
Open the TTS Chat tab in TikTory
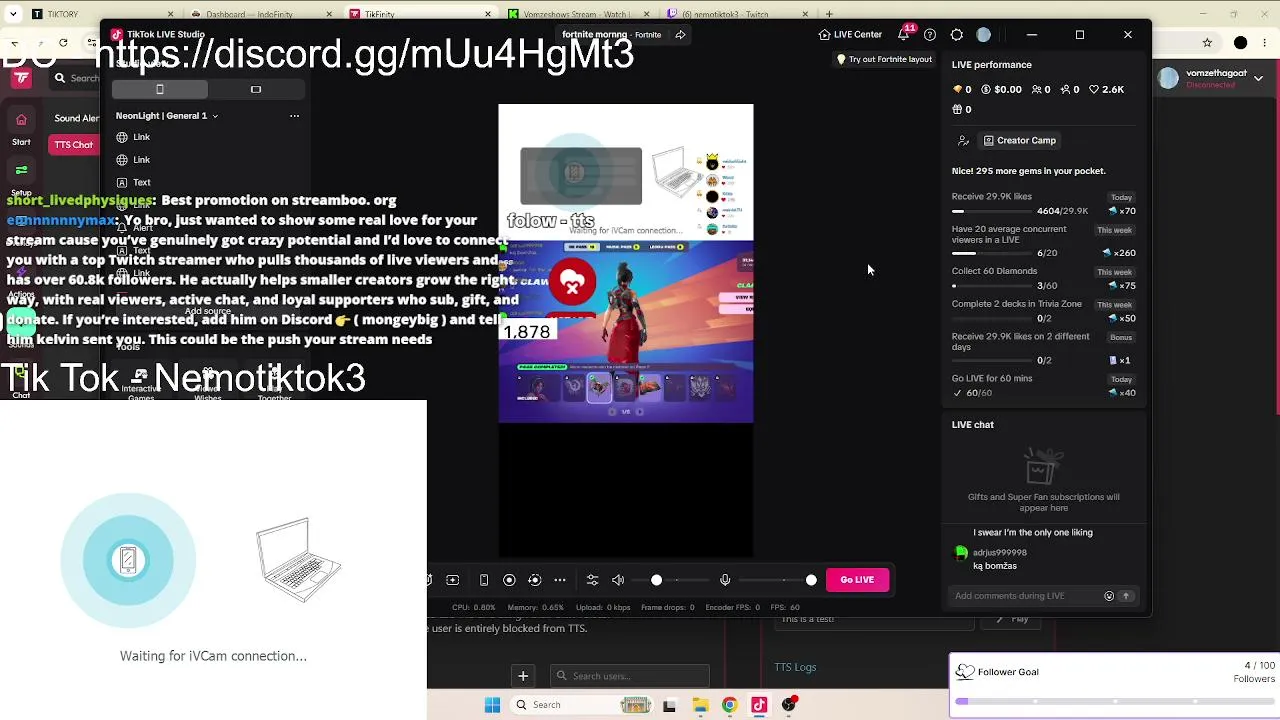(x=73, y=145)
